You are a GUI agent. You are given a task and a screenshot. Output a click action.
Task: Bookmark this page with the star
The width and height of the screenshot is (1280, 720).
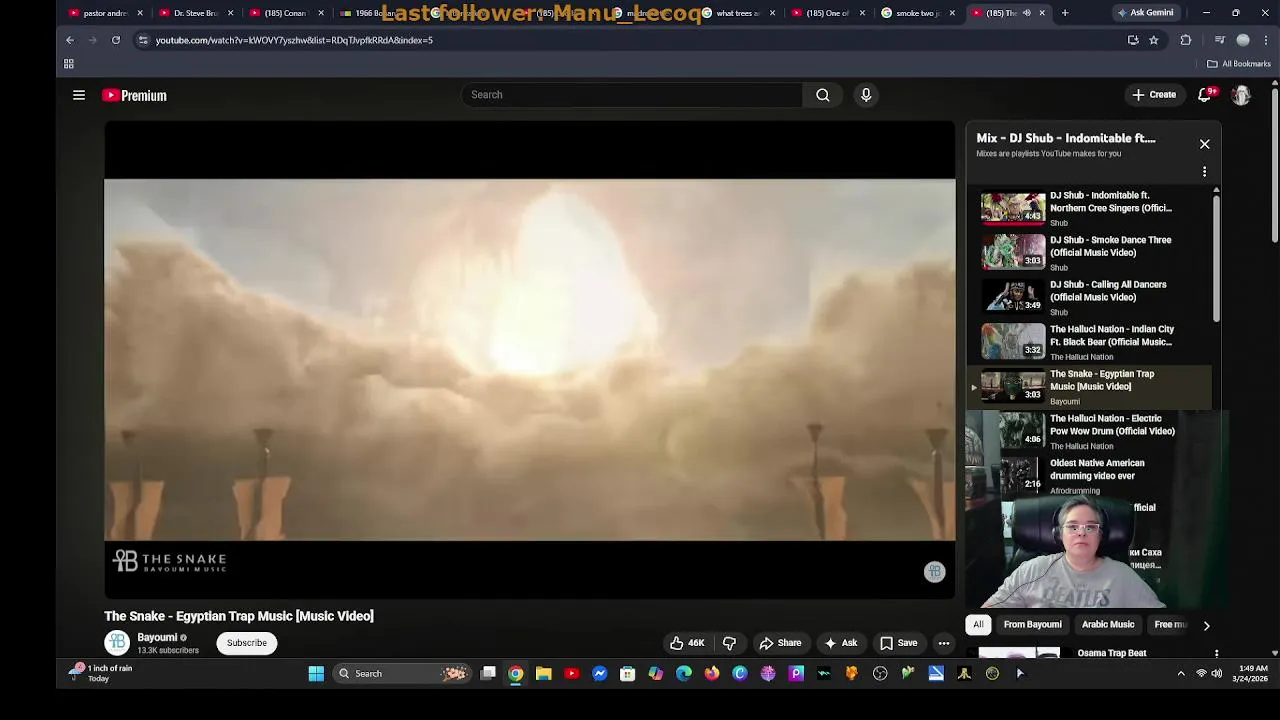tap(1153, 40)
